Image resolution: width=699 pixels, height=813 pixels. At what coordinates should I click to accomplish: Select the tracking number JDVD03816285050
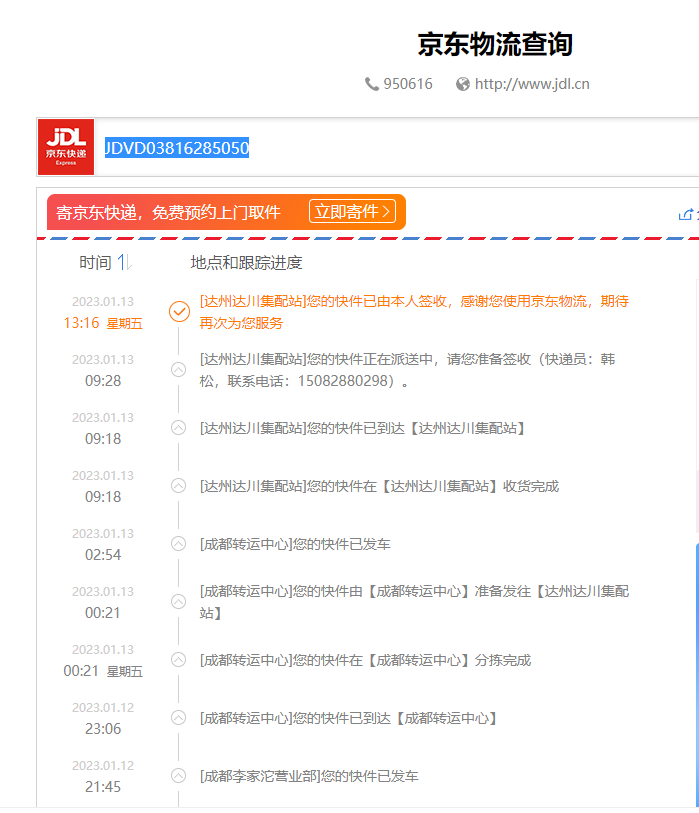[x=177, y=148]
